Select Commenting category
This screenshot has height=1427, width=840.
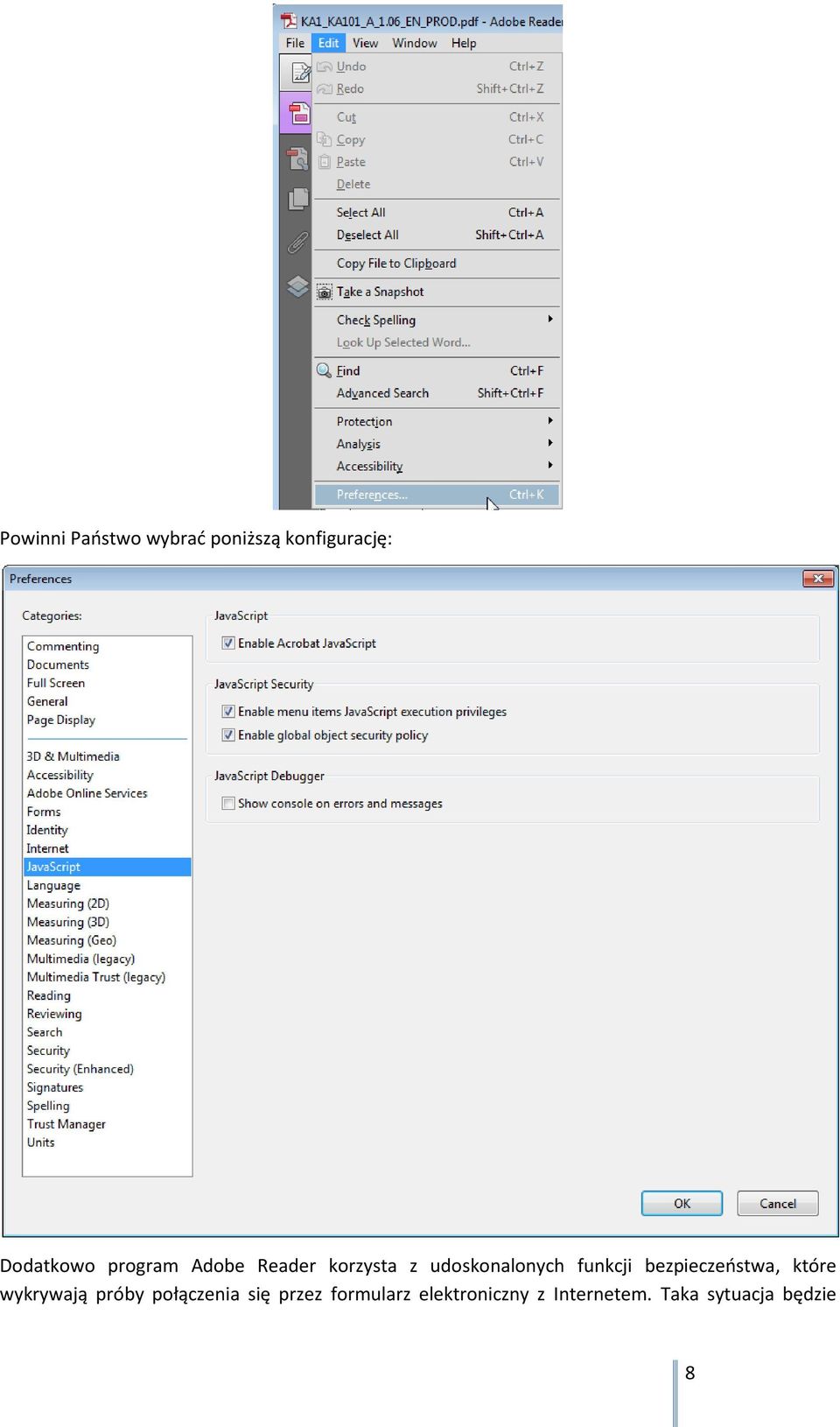tap(63, 646)
